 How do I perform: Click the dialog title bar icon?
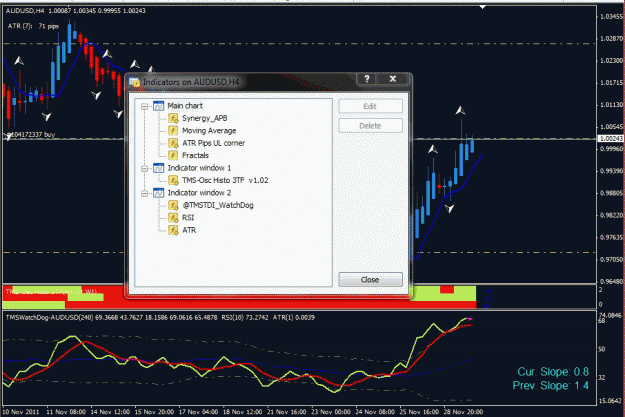tap(135, 82)
